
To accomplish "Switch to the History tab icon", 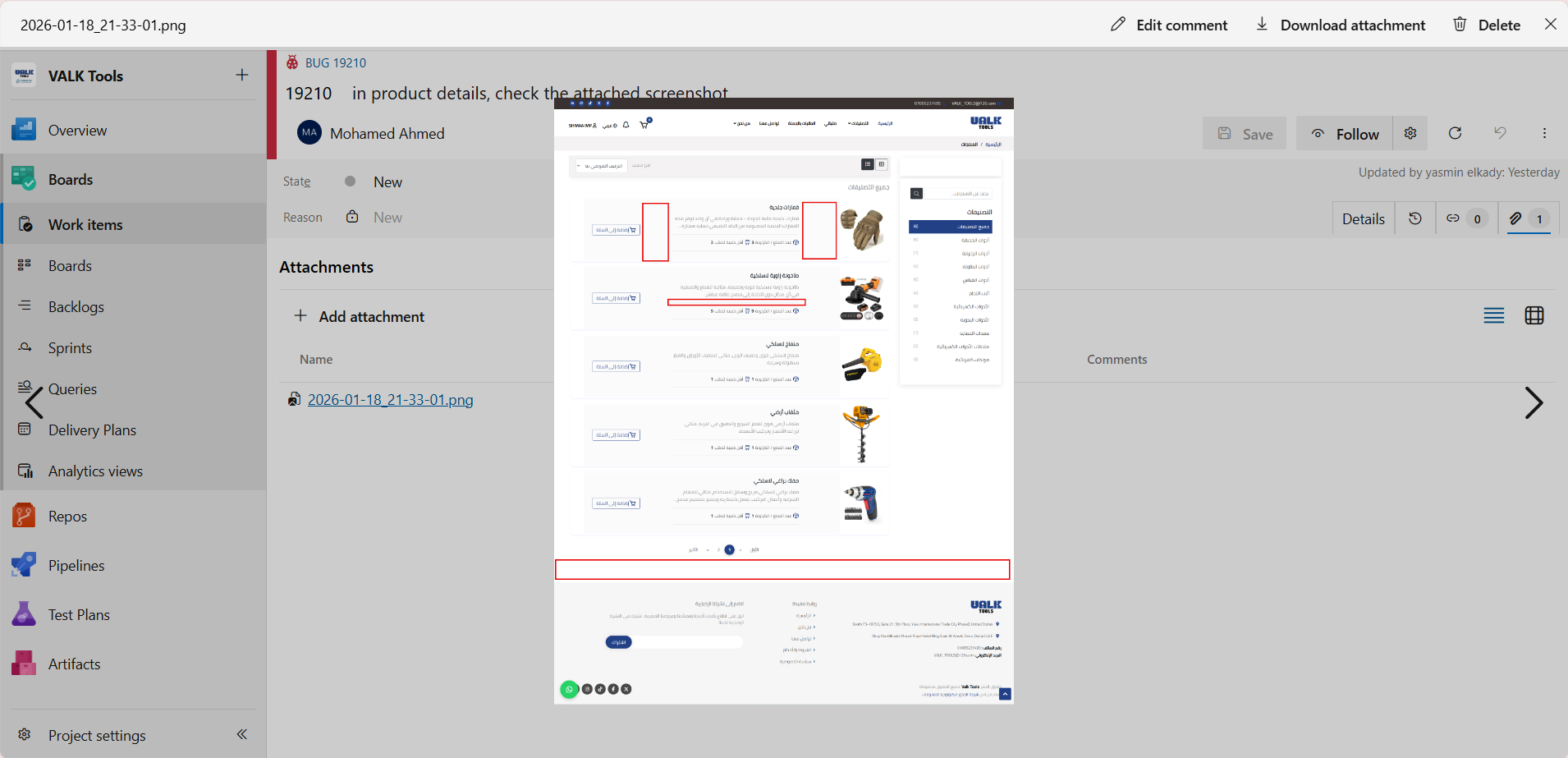I will [1415, 218].
